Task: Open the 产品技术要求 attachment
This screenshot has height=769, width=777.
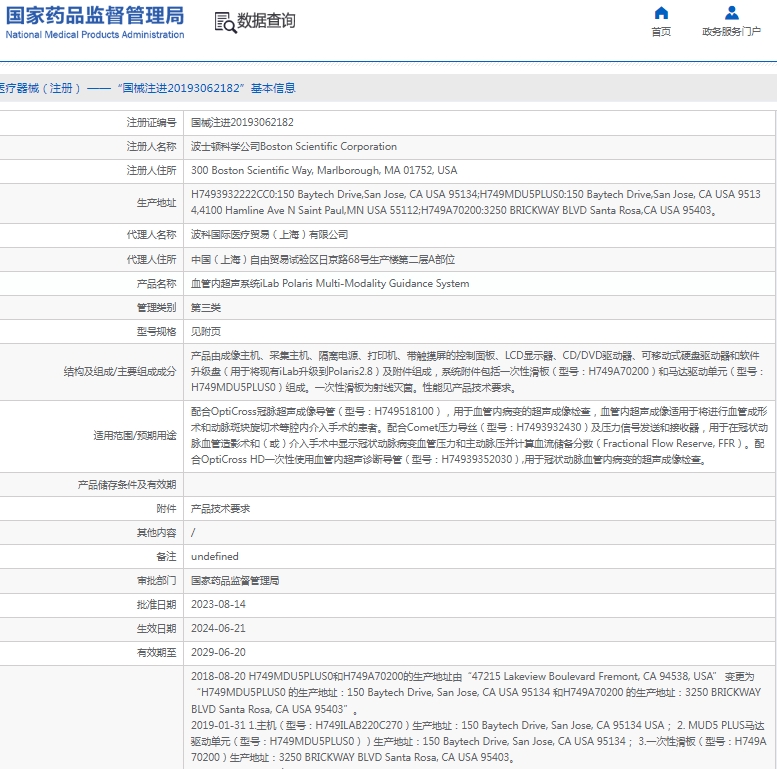Action: 221,509
